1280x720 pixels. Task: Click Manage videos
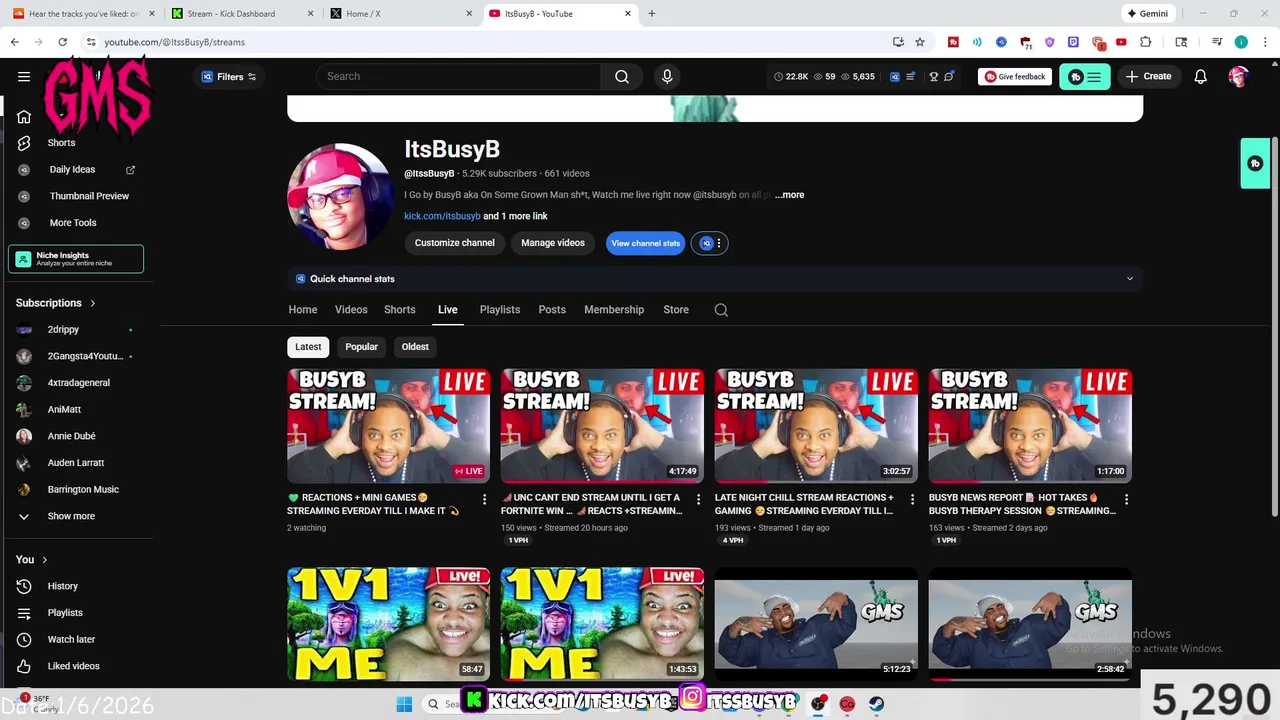(553, 243)
